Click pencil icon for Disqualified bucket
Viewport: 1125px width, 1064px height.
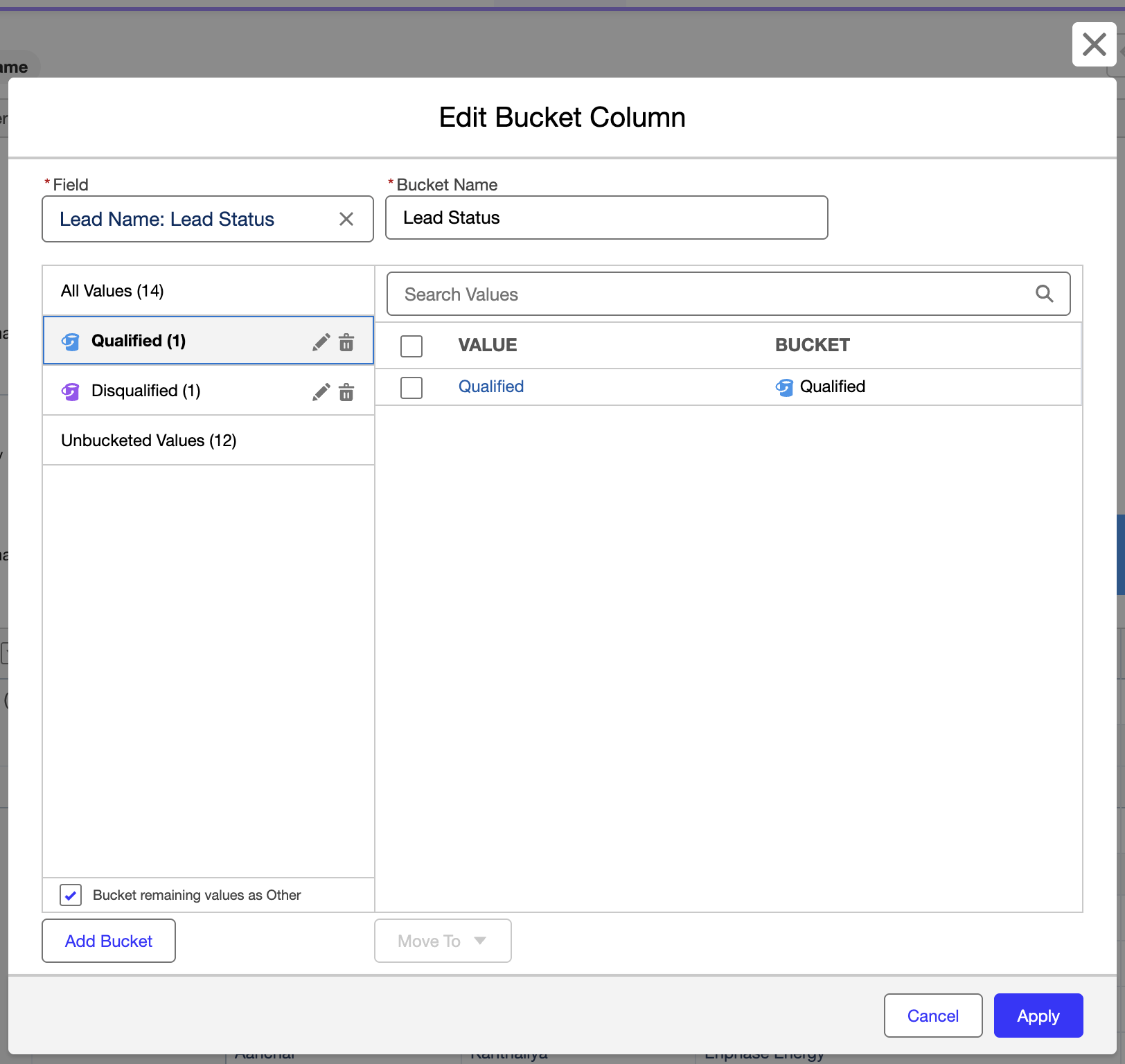click(321, 392)
